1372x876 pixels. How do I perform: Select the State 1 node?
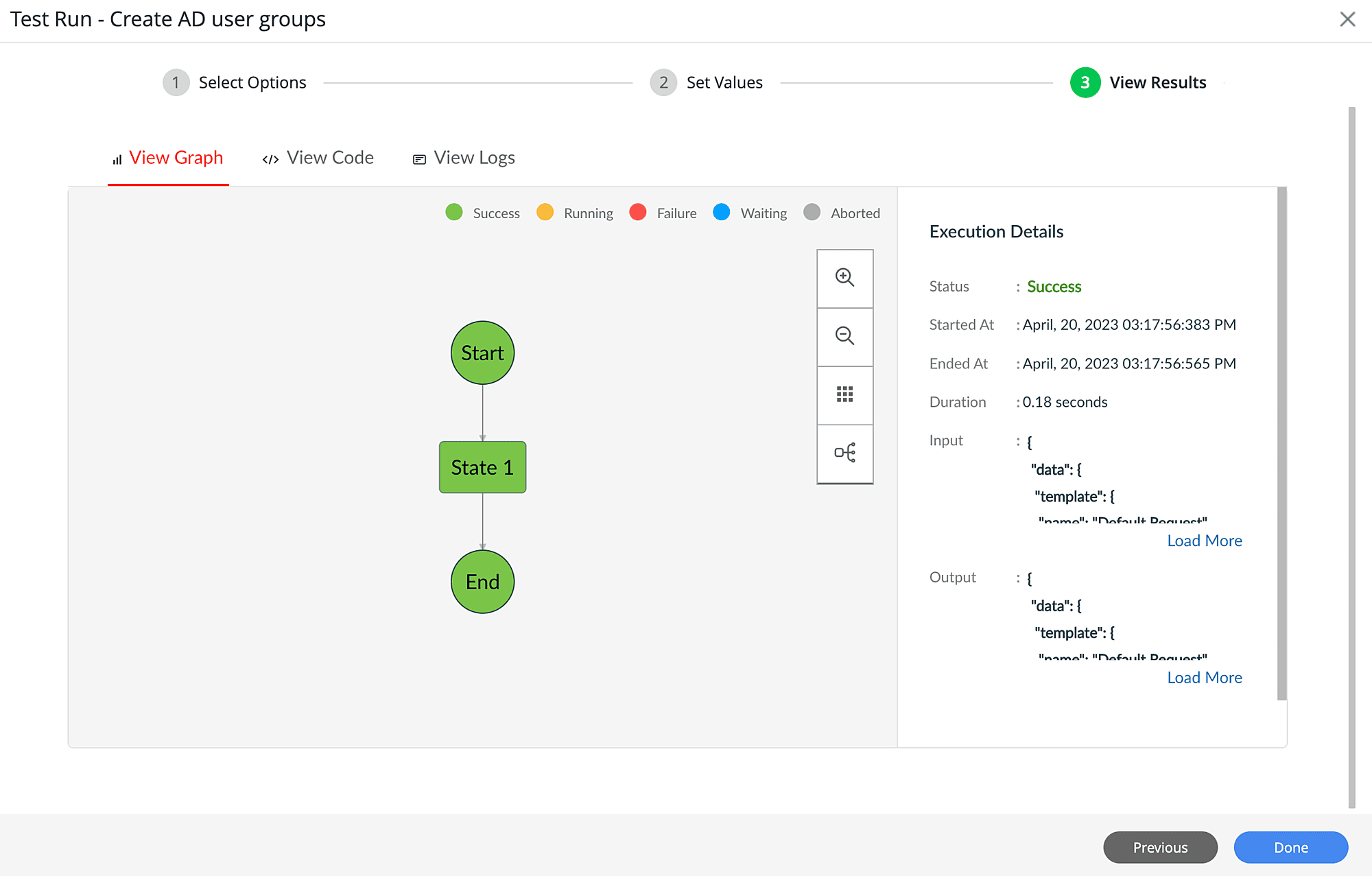tap(482, 467)
